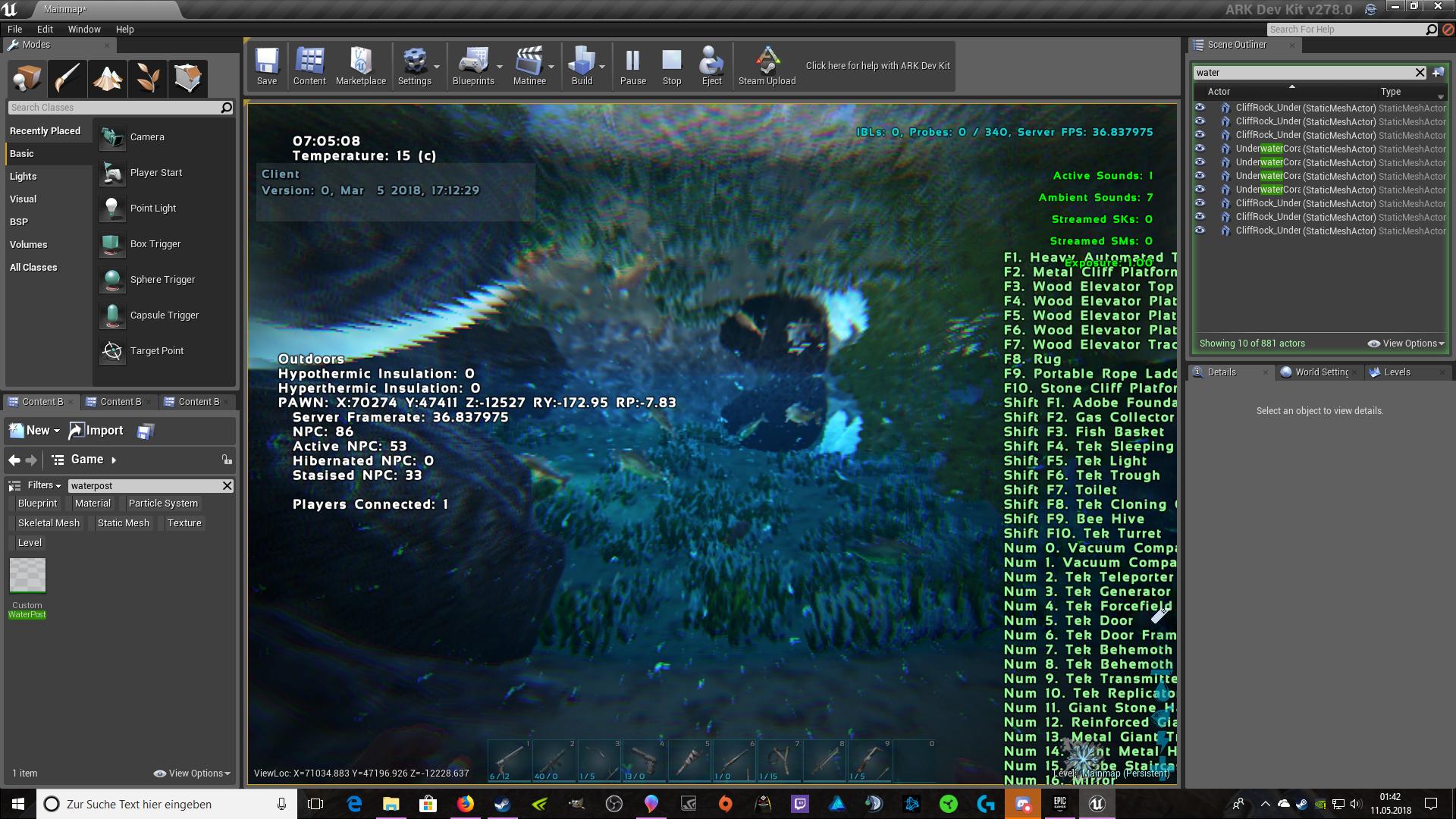Expand the Game folder path arrow
The image size is (1456, 819).
coord(114,460)
